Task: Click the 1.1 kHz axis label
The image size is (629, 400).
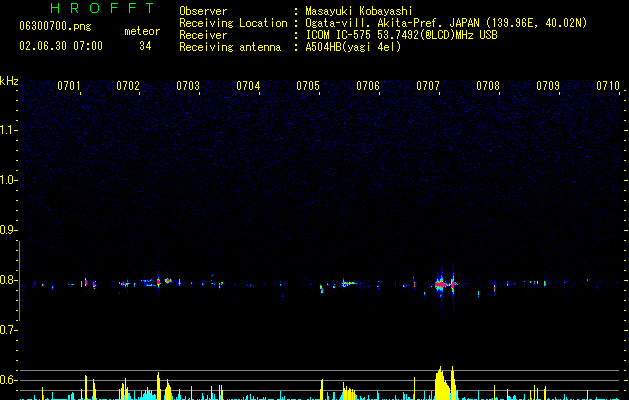Action: (x=8, y=130)
